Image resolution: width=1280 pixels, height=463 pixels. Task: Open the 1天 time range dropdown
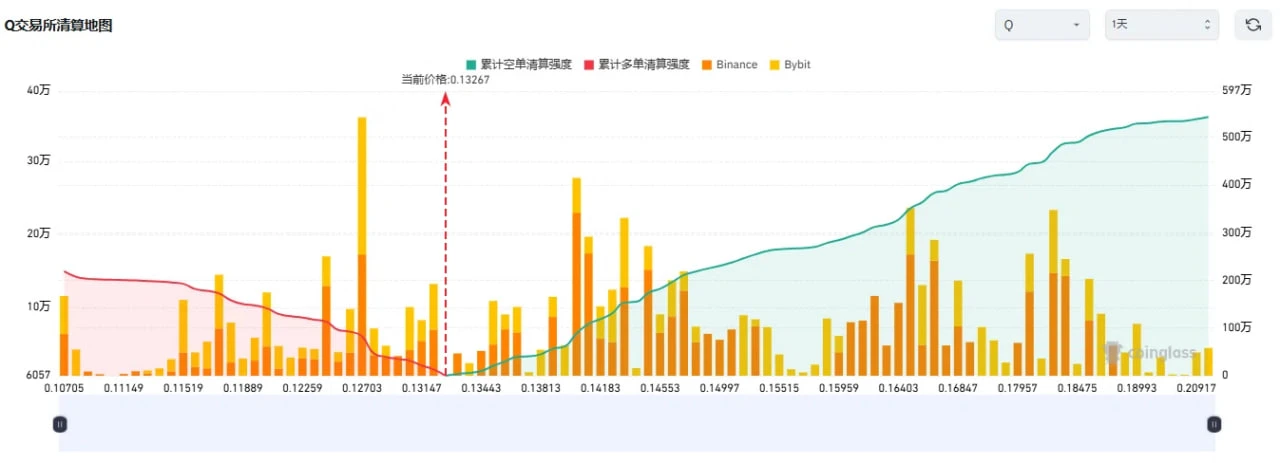[x=1161, y=25]
